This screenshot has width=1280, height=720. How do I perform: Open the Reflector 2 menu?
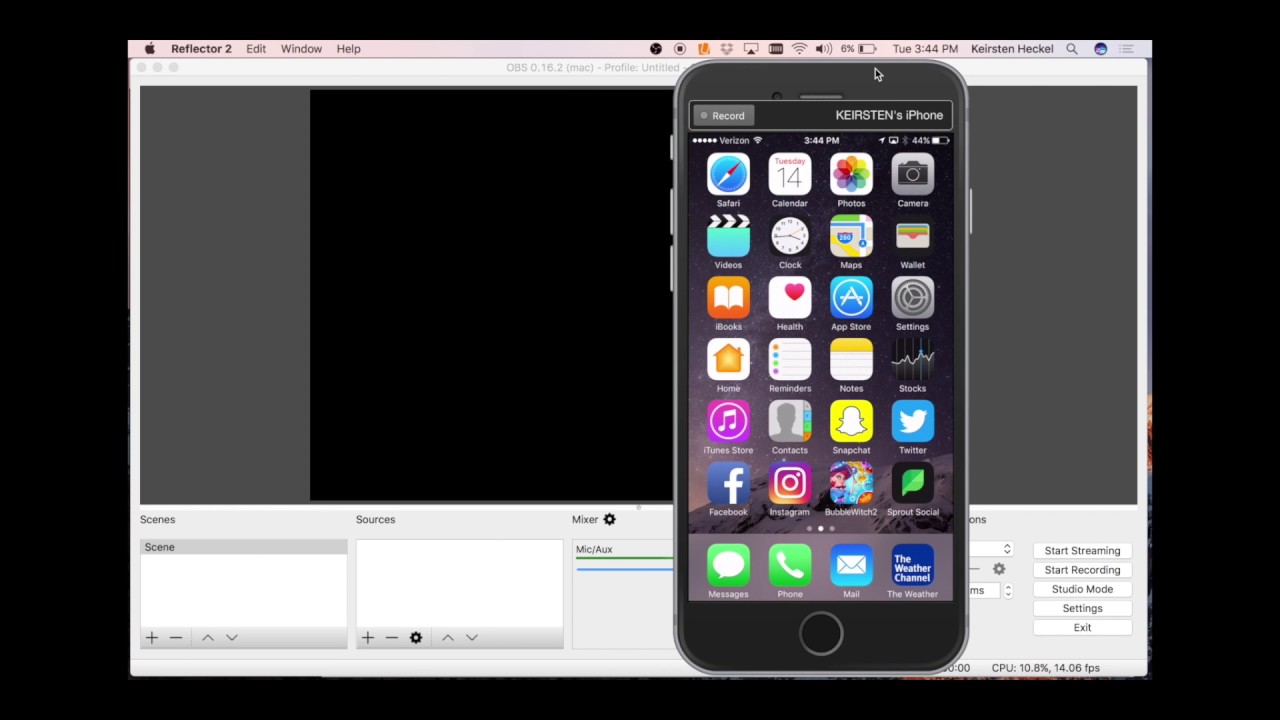point(201,48)
